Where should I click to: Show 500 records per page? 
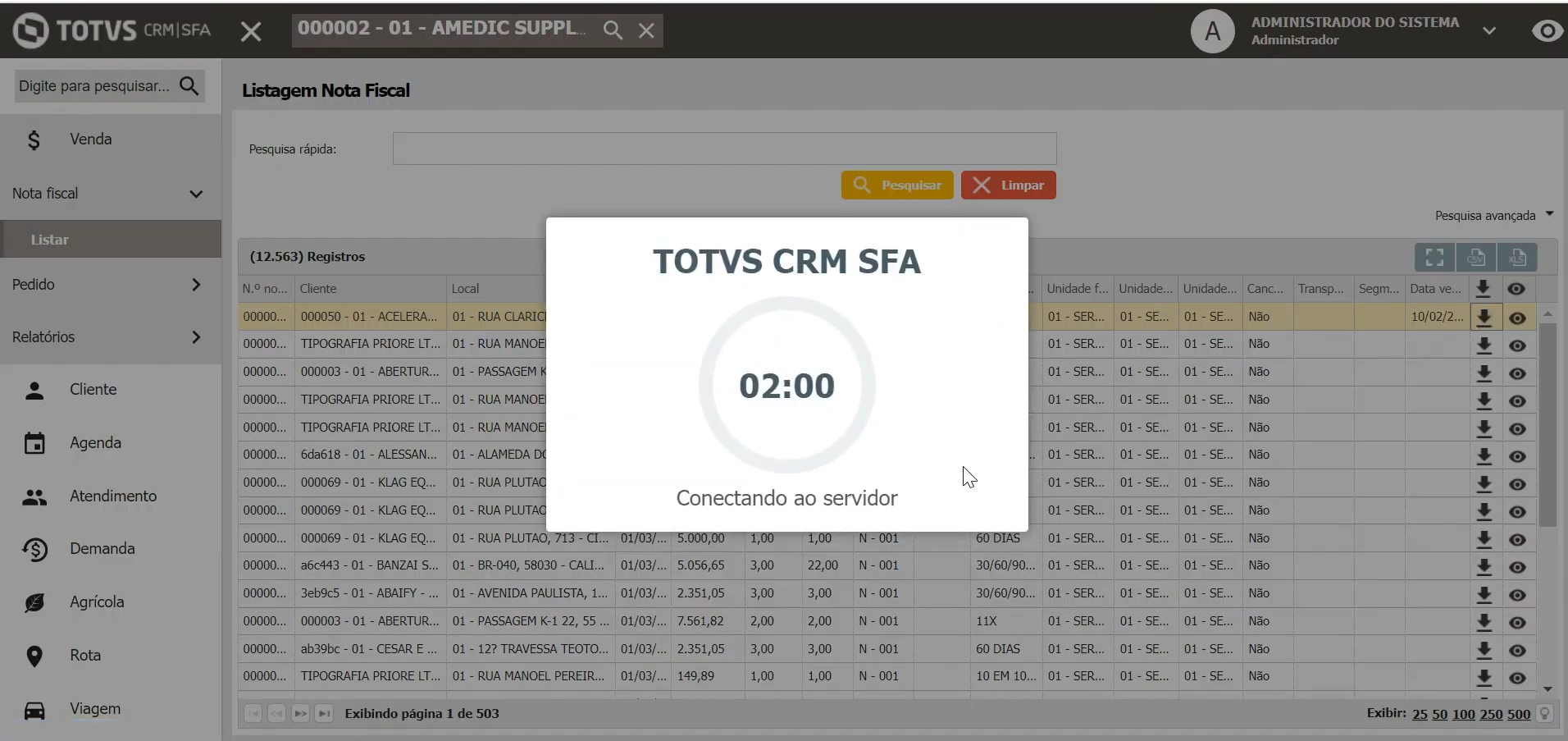click(x=1519, y=714)
